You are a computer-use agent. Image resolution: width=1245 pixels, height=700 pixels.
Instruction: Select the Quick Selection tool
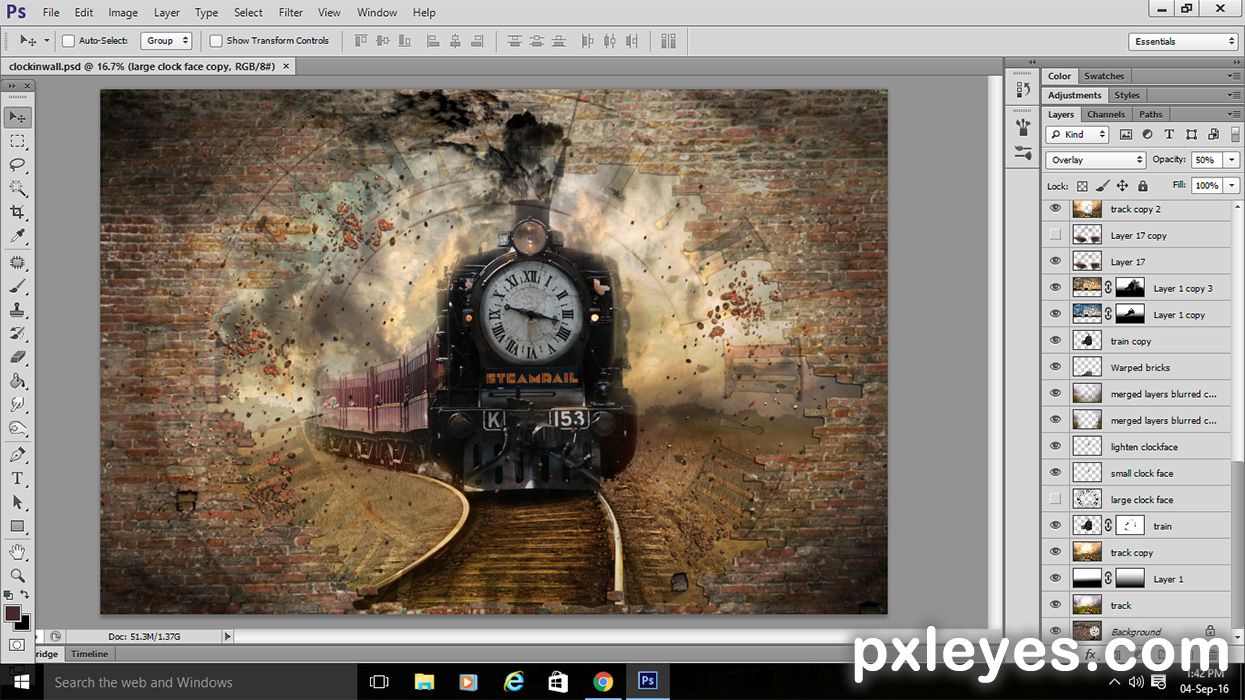pos(18,188)
